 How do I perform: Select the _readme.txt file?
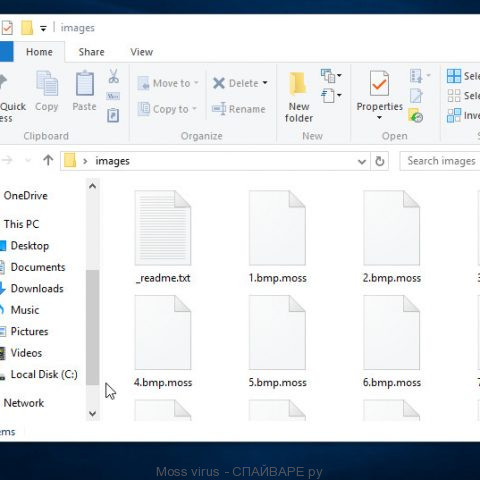(163, 237)
